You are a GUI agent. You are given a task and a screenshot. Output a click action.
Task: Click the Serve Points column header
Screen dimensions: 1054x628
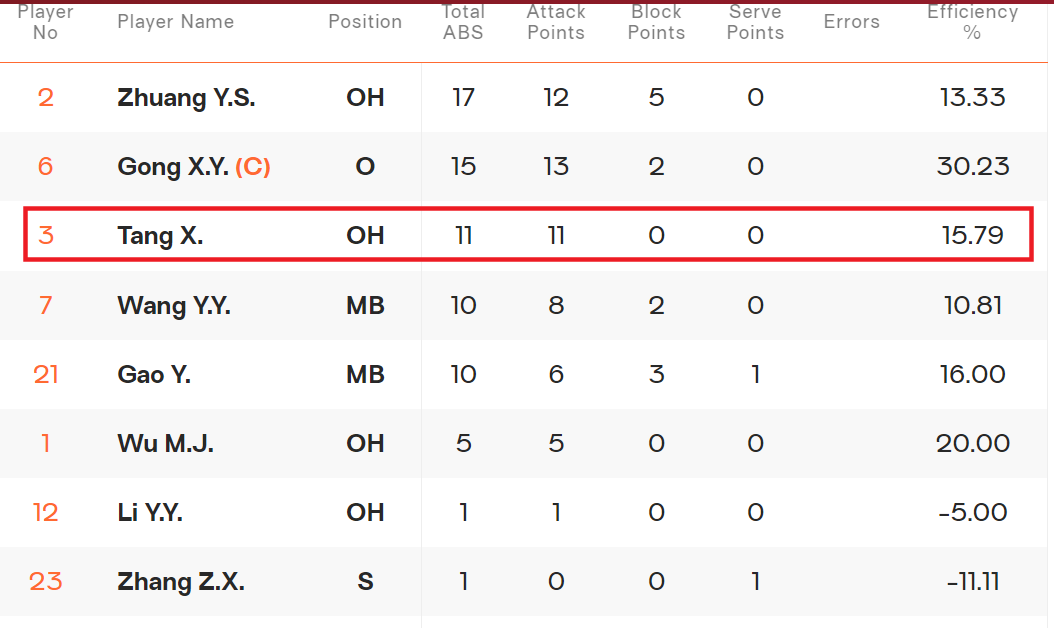tap(755, 22)
